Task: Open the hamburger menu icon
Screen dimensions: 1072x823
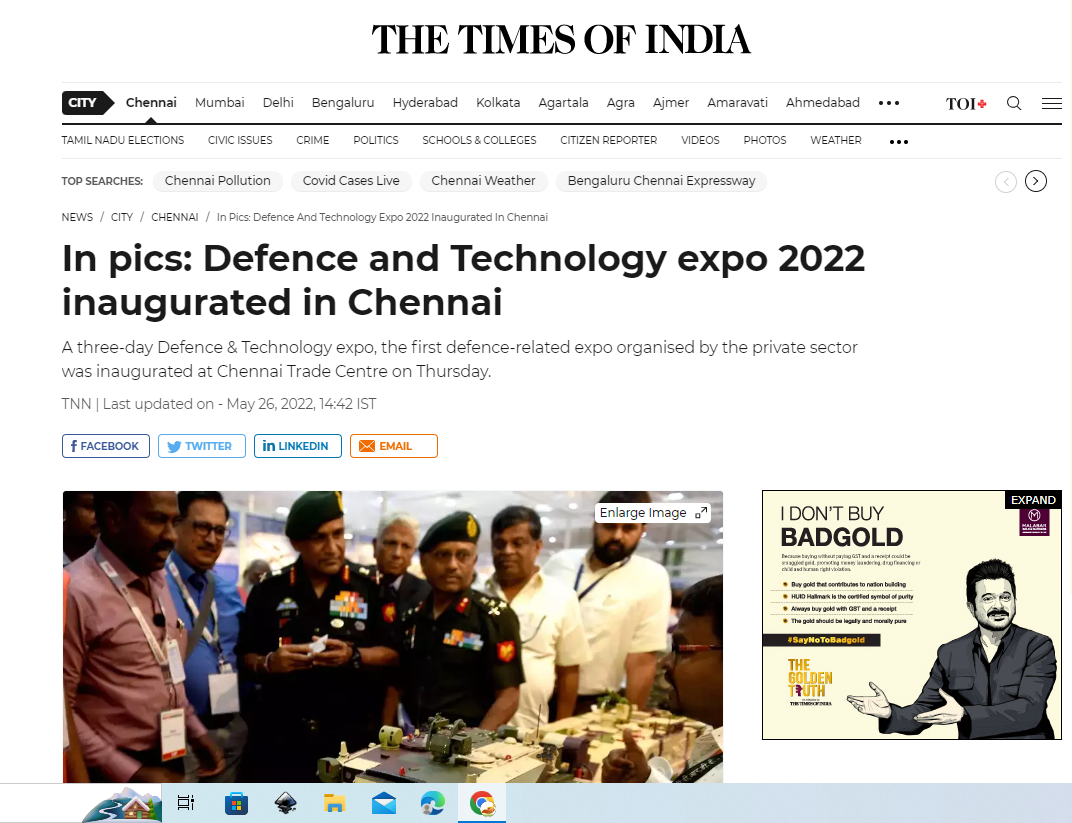Action: point(1051,103)
